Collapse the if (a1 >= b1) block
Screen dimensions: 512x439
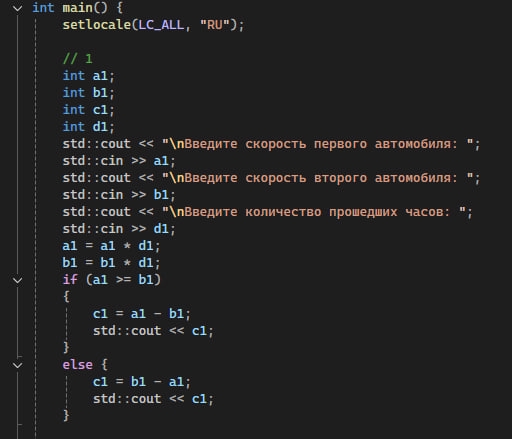point(17,280)
